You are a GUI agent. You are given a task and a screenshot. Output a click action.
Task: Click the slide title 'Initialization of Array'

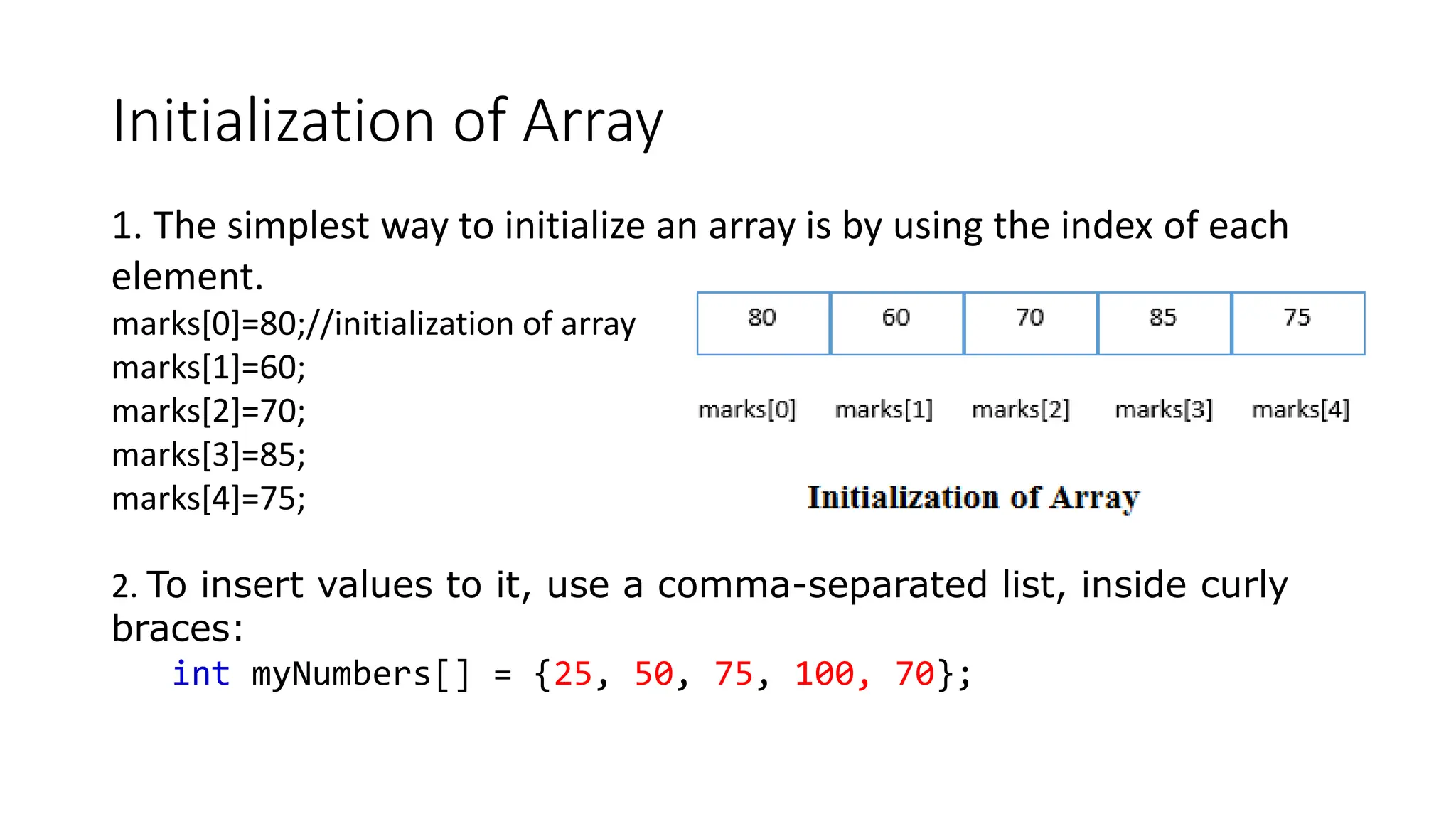coord(387,122)
